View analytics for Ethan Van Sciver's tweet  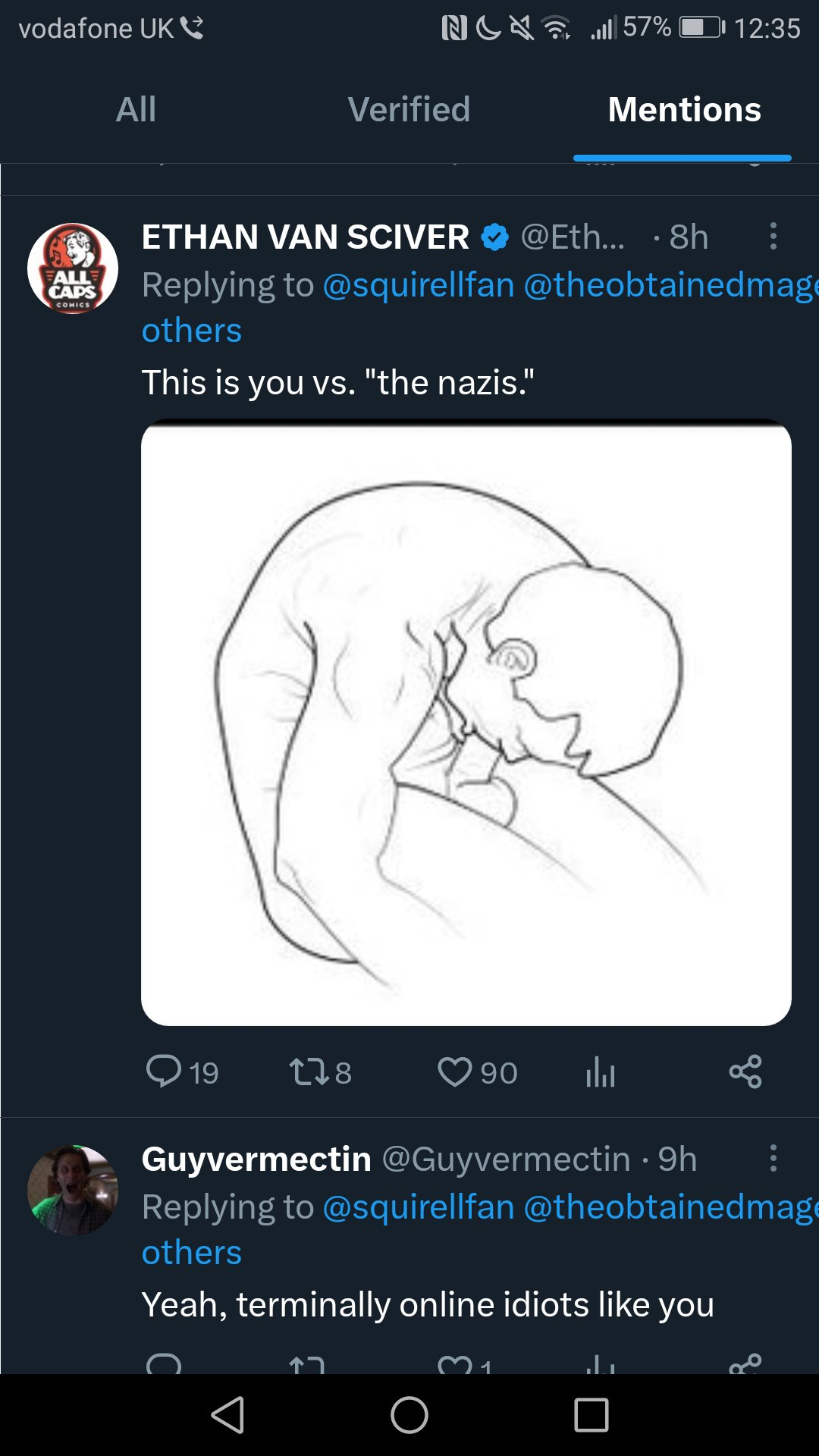coord(600,1072)
